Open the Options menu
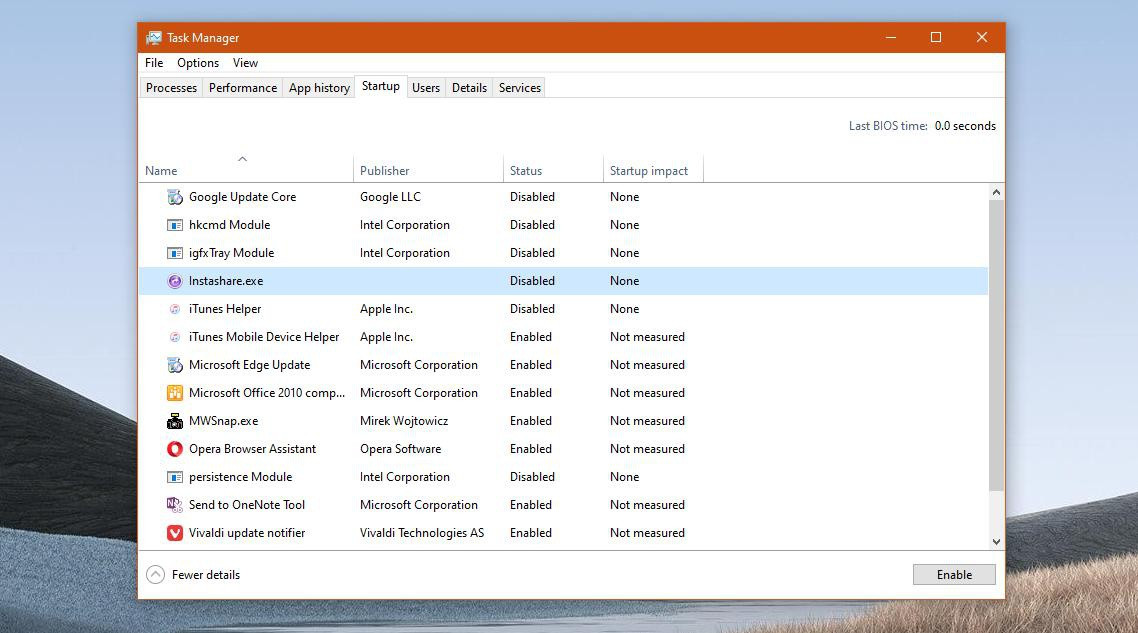The image size is (1138, 633). pyautogui.click(x=198, y=63)
